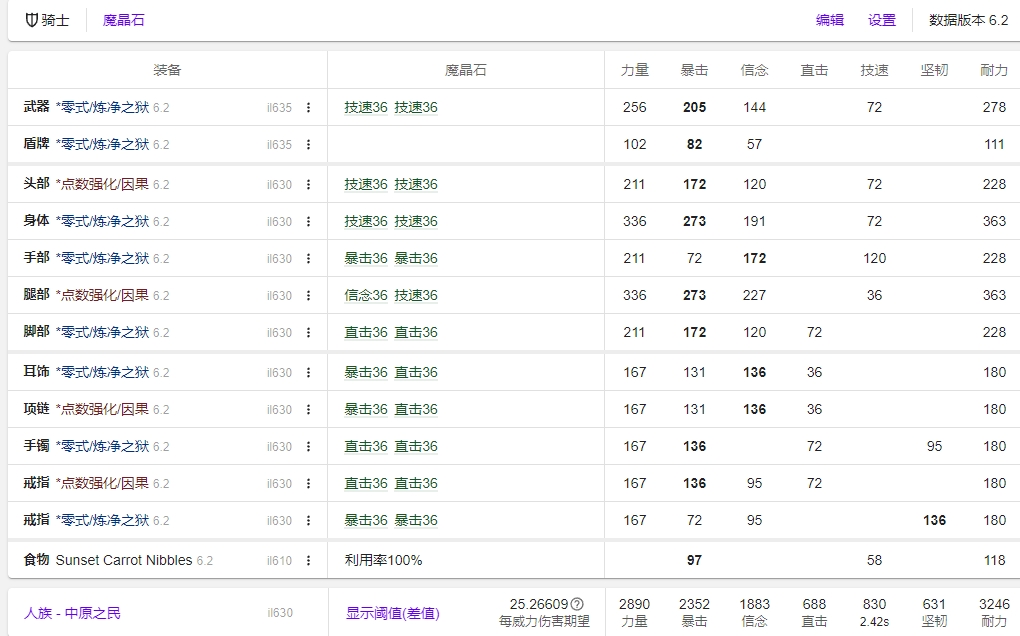Toggle 显示阈值(差值) display
1020x636 pixels.
[x=393, y=613]
